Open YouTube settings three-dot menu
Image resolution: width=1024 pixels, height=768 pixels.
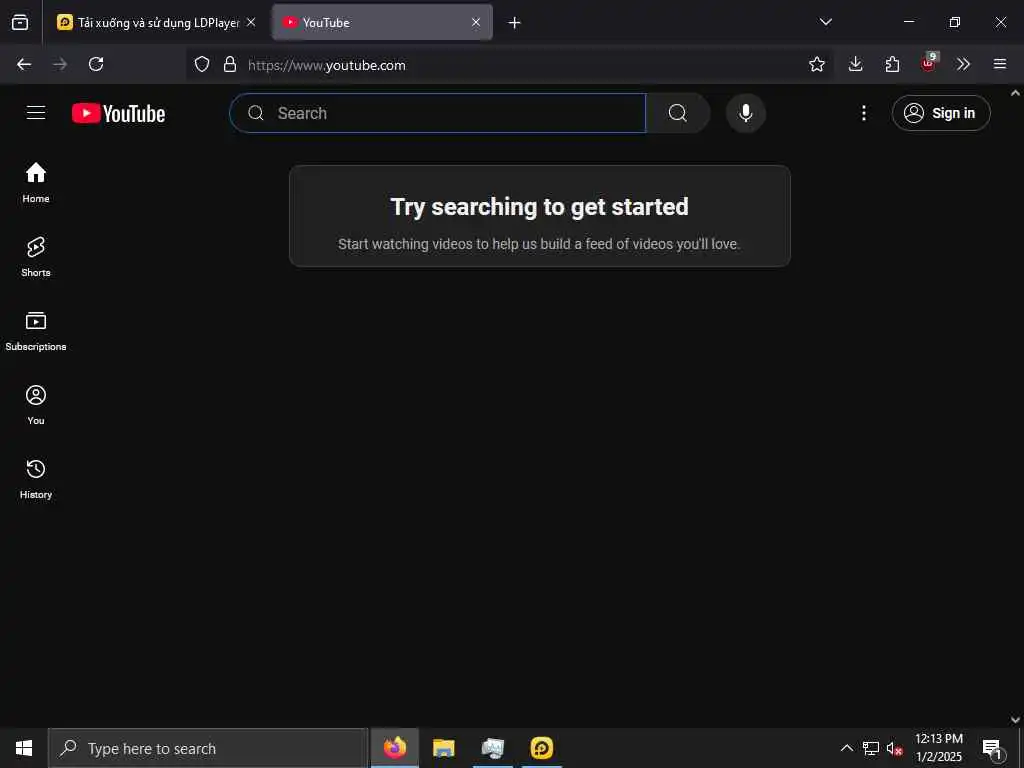coord(863,113)
